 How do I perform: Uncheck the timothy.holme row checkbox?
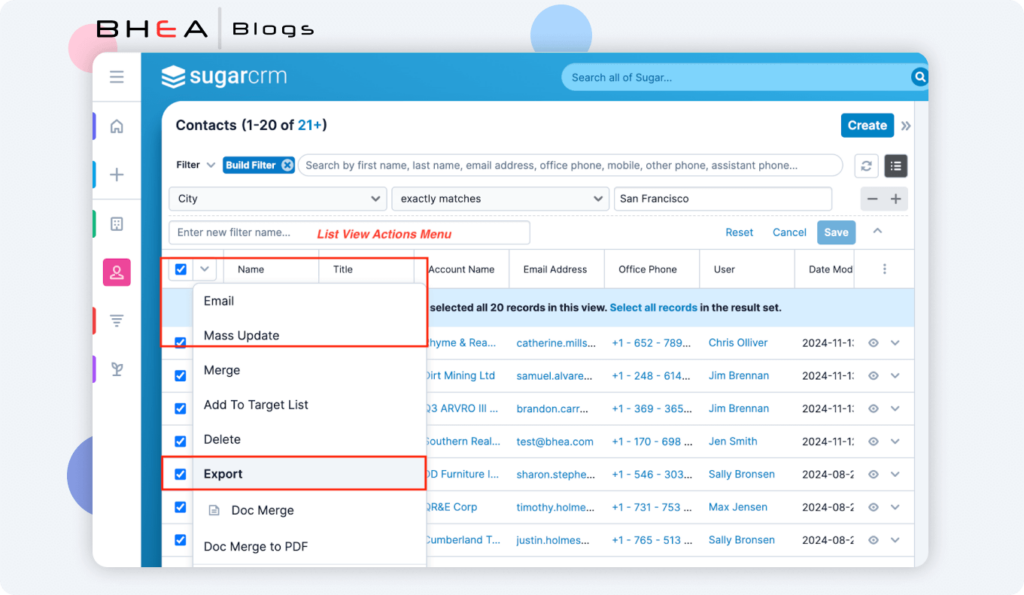pyautogui.click(x=181, y=507)
